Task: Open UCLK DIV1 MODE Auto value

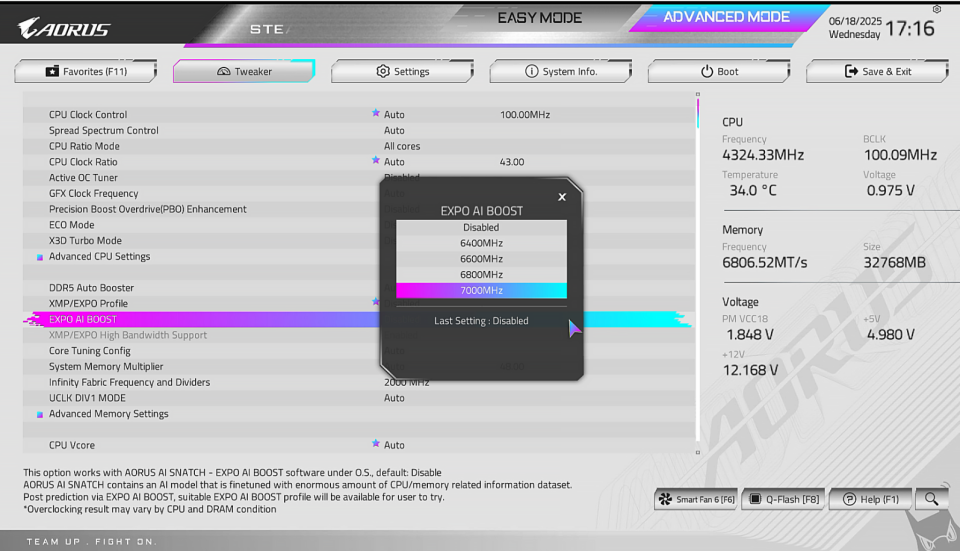Action: pyautogui.click(x=394, y=398)
